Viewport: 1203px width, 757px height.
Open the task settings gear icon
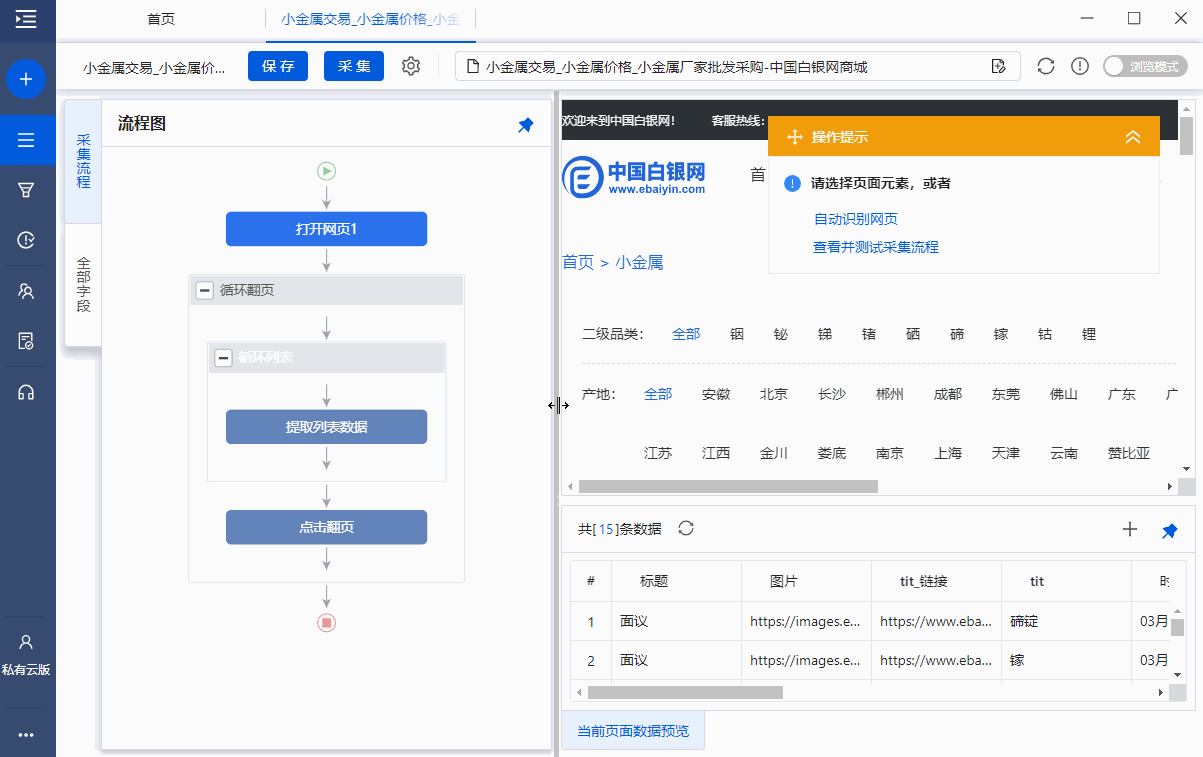(x=408, y=66)
